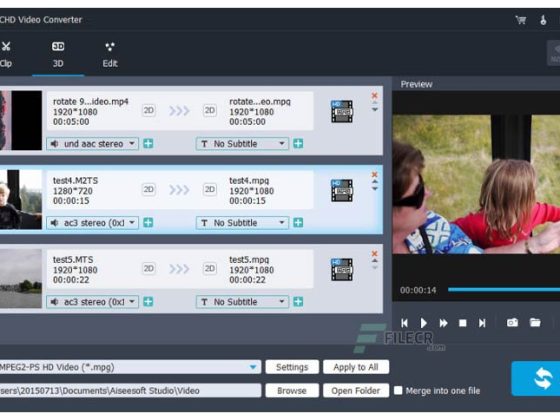Add audio track to test4.M2TS
Image resolution: width=560 pixels, height=420 pixels.
pos(148,222)
